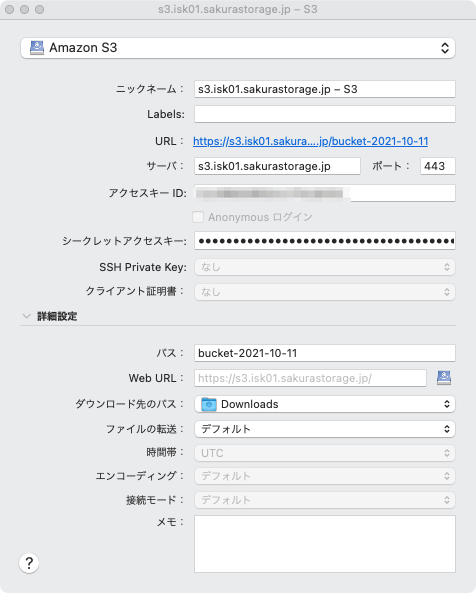Edit the サーバ server field
This screenshot has width=476, height=593.
pyautogui.click(x=278, y=166)
